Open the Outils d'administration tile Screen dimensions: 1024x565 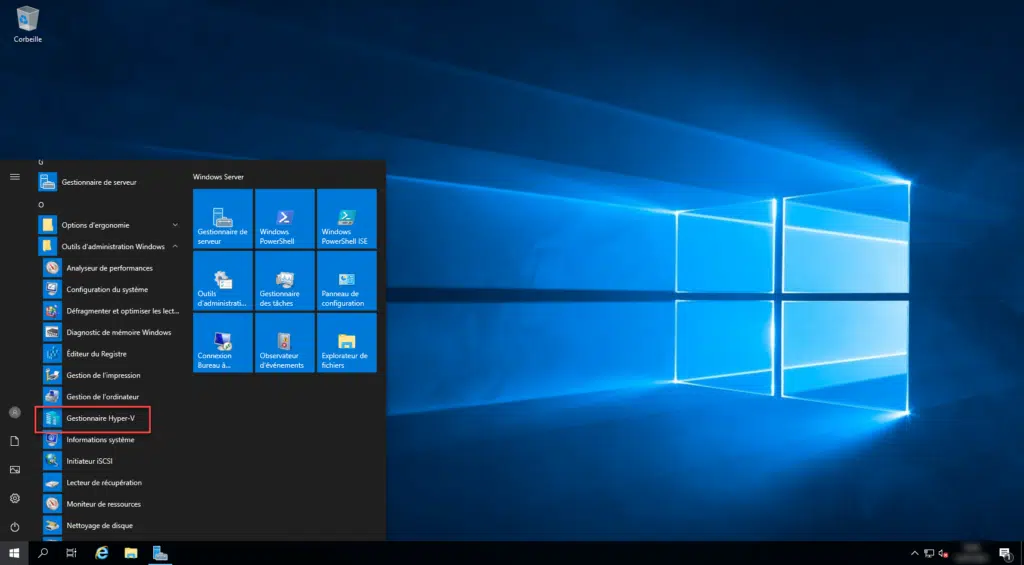(223, 281)
